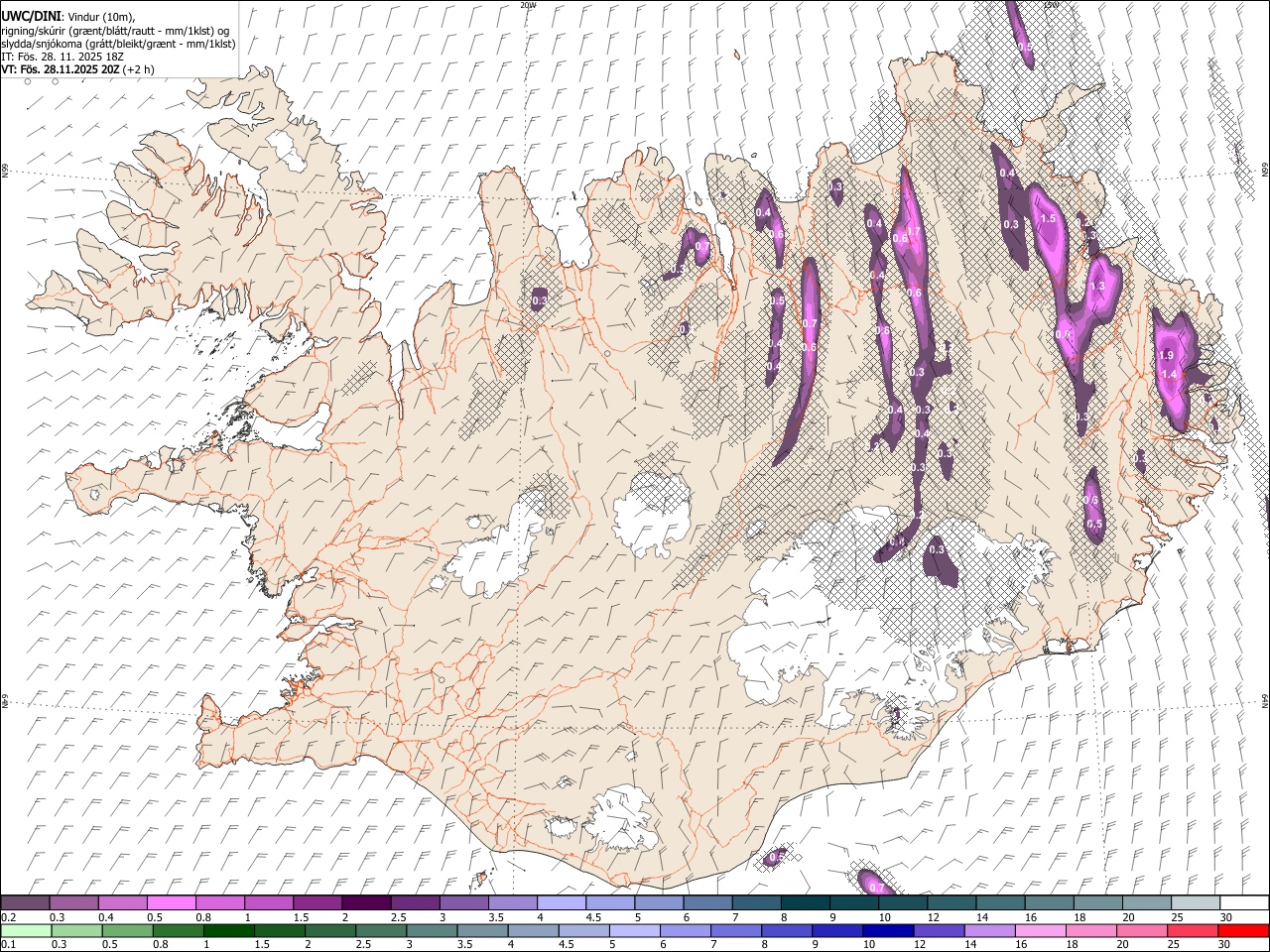1270x952 pixels.
Task: Click the 20W longitude label
Action: [527, 5]
